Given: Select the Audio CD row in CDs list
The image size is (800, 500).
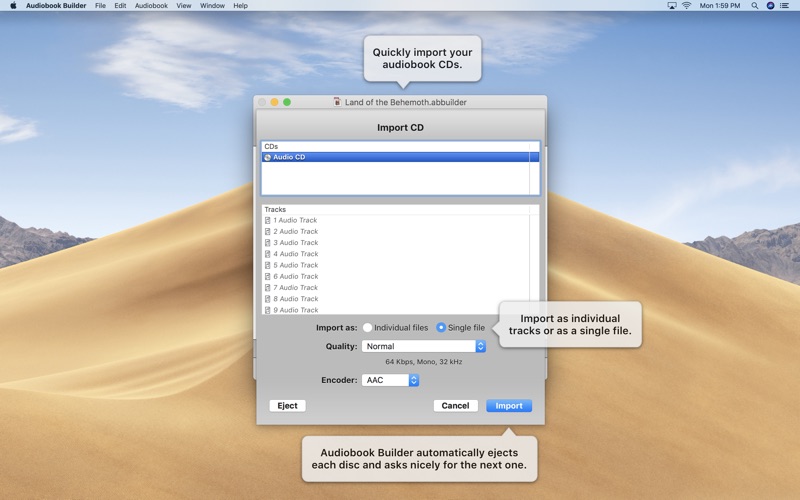Looking at the screenshot, I should click(401, 157).
